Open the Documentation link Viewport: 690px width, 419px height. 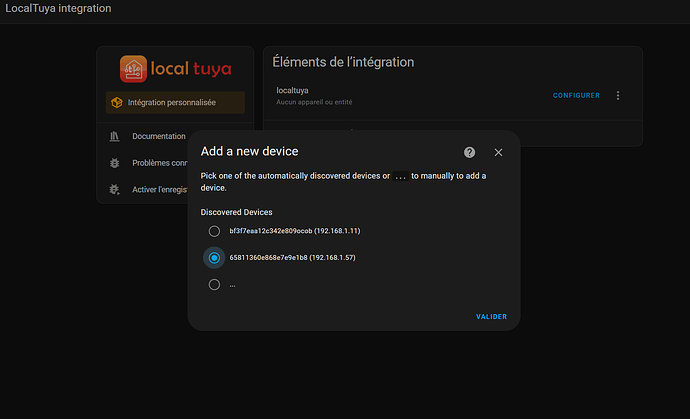(158, 136)
